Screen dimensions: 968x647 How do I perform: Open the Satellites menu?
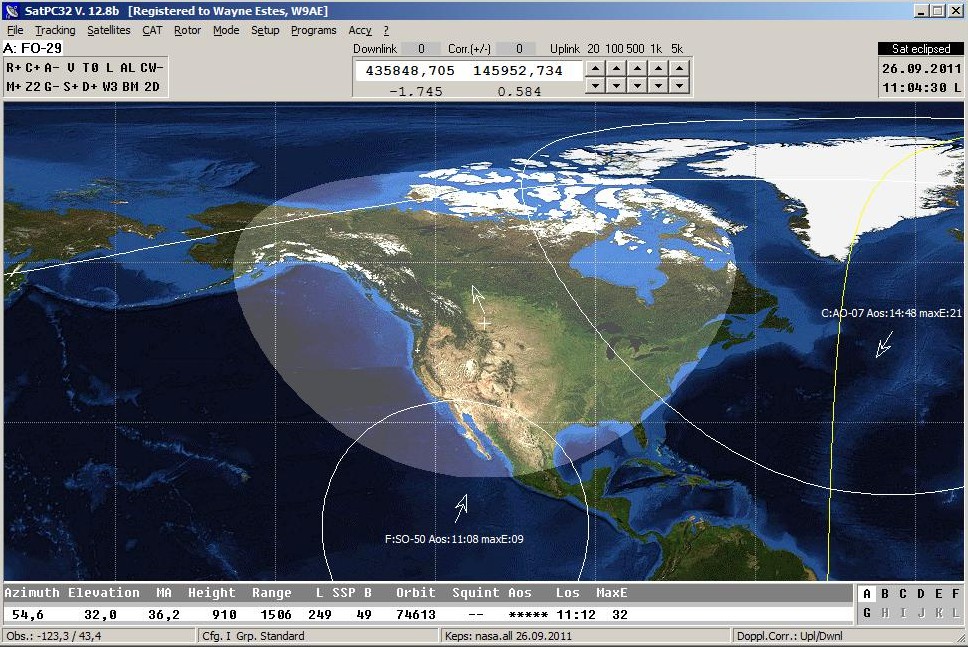tap(108, 30)
